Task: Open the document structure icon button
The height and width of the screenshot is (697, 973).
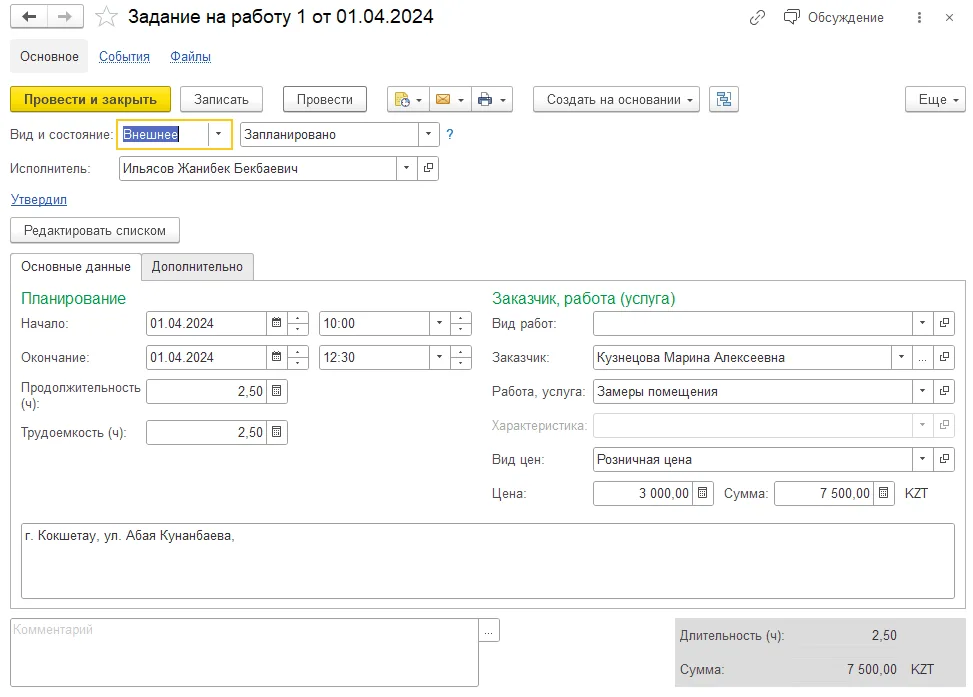Action: 724,99
